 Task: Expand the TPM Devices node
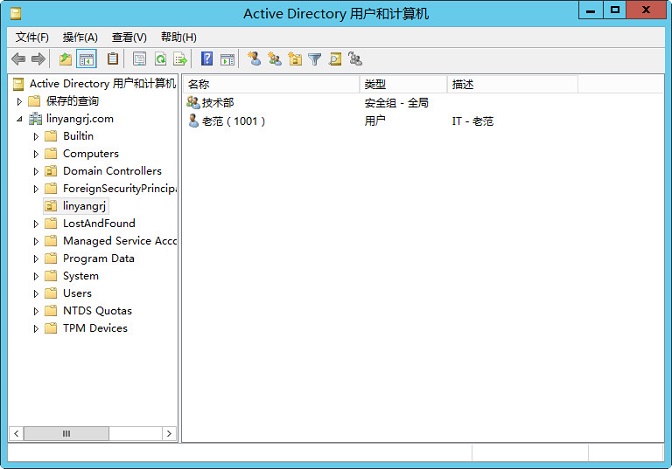[x=36, y=329]
